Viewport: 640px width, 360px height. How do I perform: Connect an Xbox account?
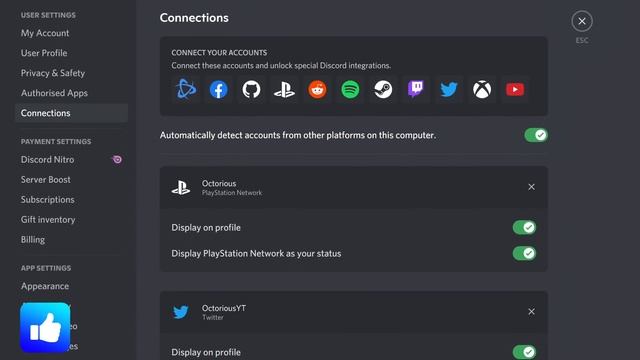(482, 89)
